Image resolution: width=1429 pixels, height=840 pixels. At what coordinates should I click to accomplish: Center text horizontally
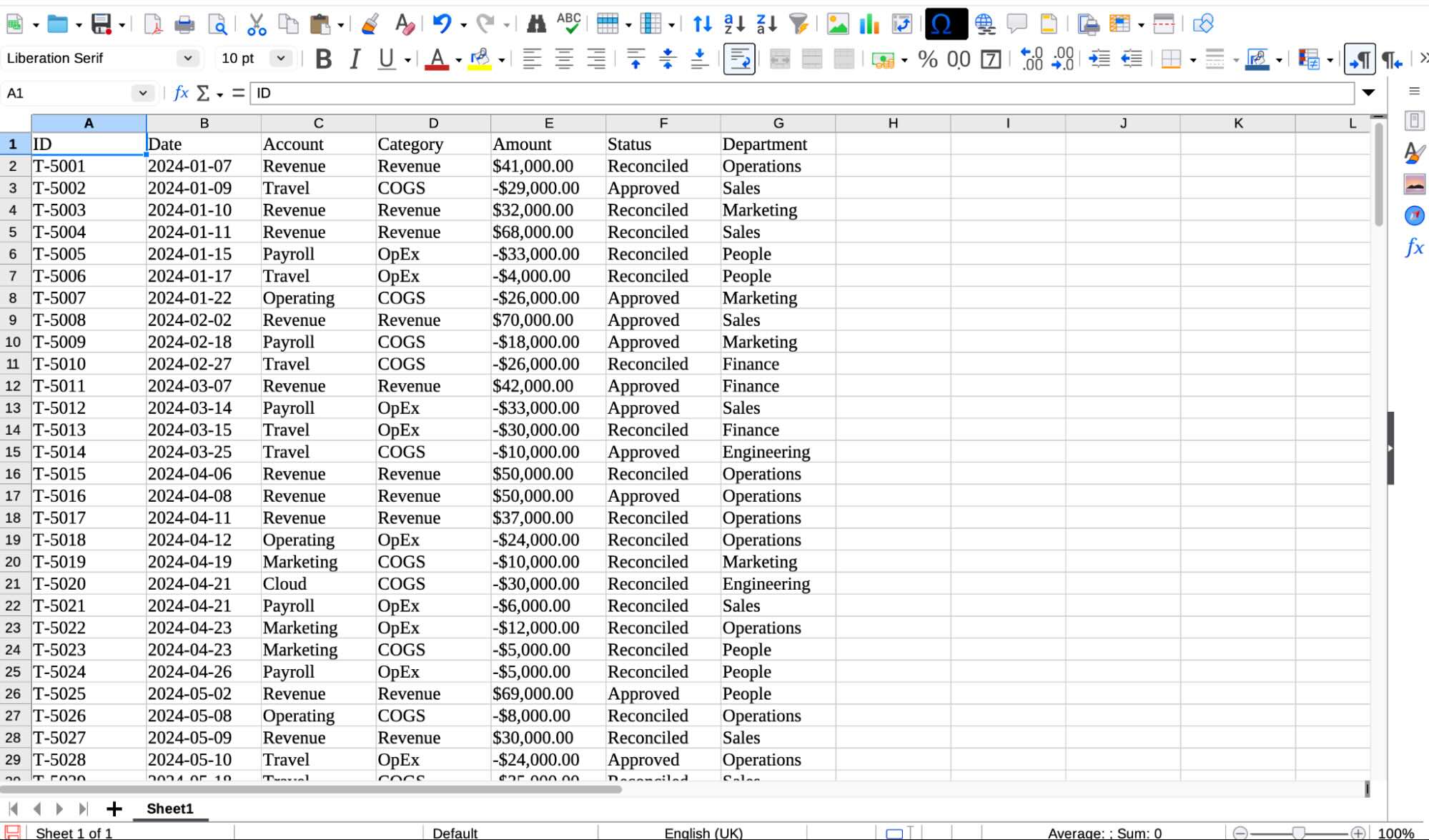(x=564, y=59)
